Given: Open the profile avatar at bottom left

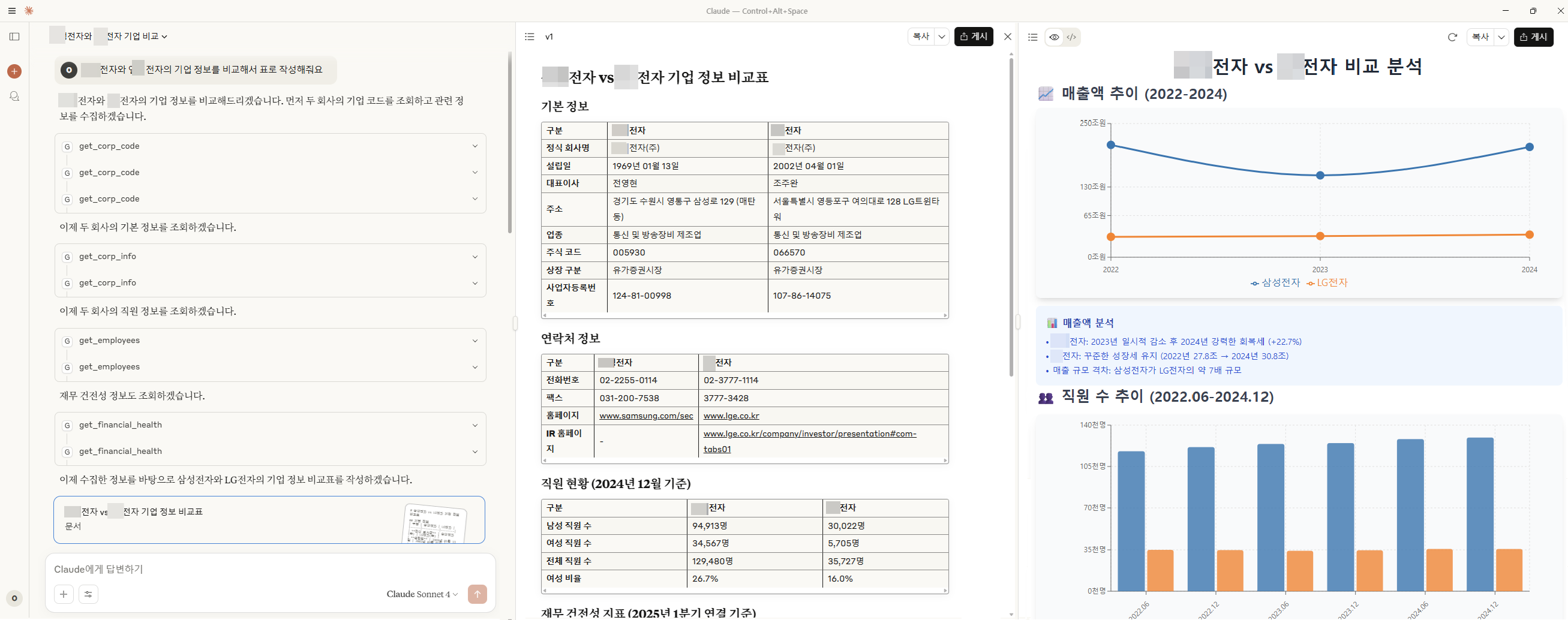Looking at the screenshot, I should click(x=14, y=598).
